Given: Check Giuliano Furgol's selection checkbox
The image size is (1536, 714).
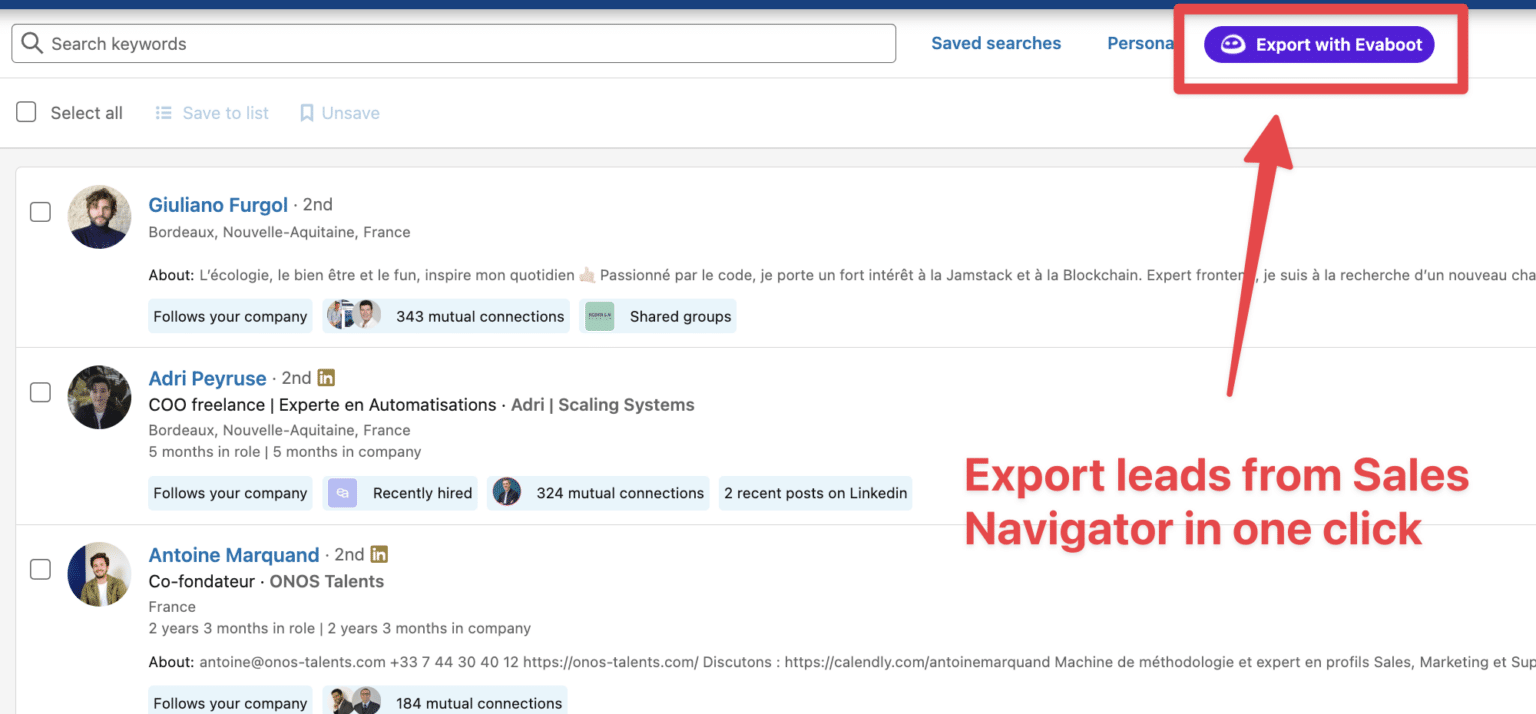Looking at the screenshot, I should (40, 212).
